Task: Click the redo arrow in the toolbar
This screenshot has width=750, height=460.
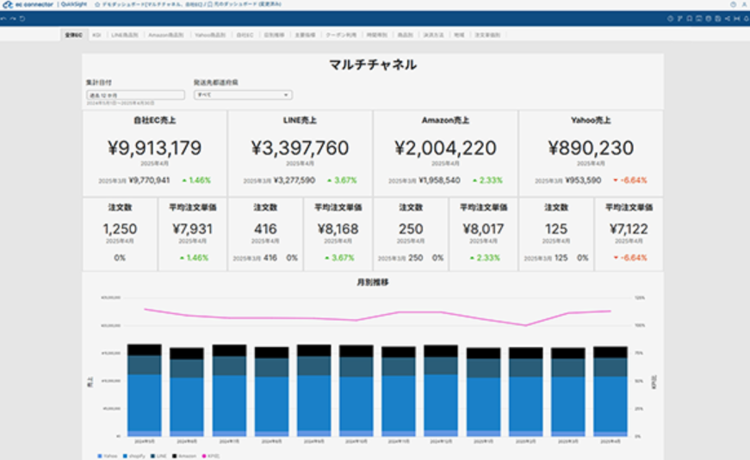Action: (12, 19)
